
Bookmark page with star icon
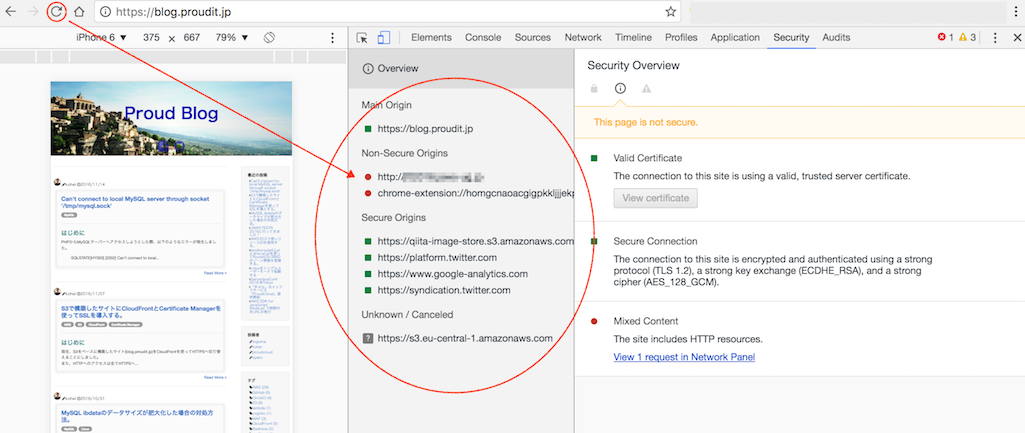(670, 11)
